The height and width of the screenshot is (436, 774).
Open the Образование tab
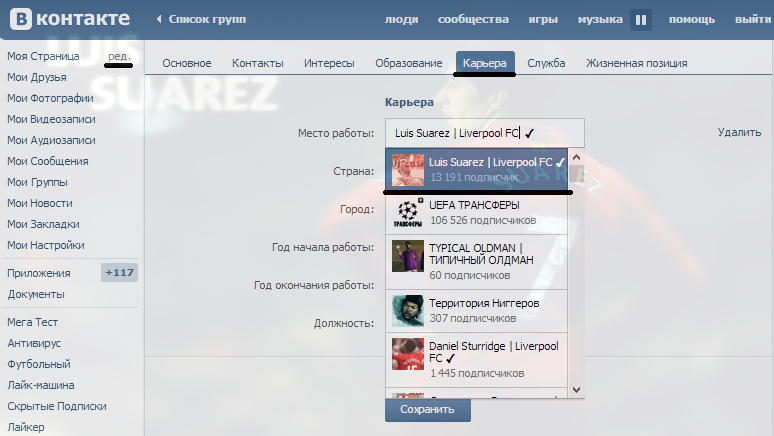click(x=409, y=63)
